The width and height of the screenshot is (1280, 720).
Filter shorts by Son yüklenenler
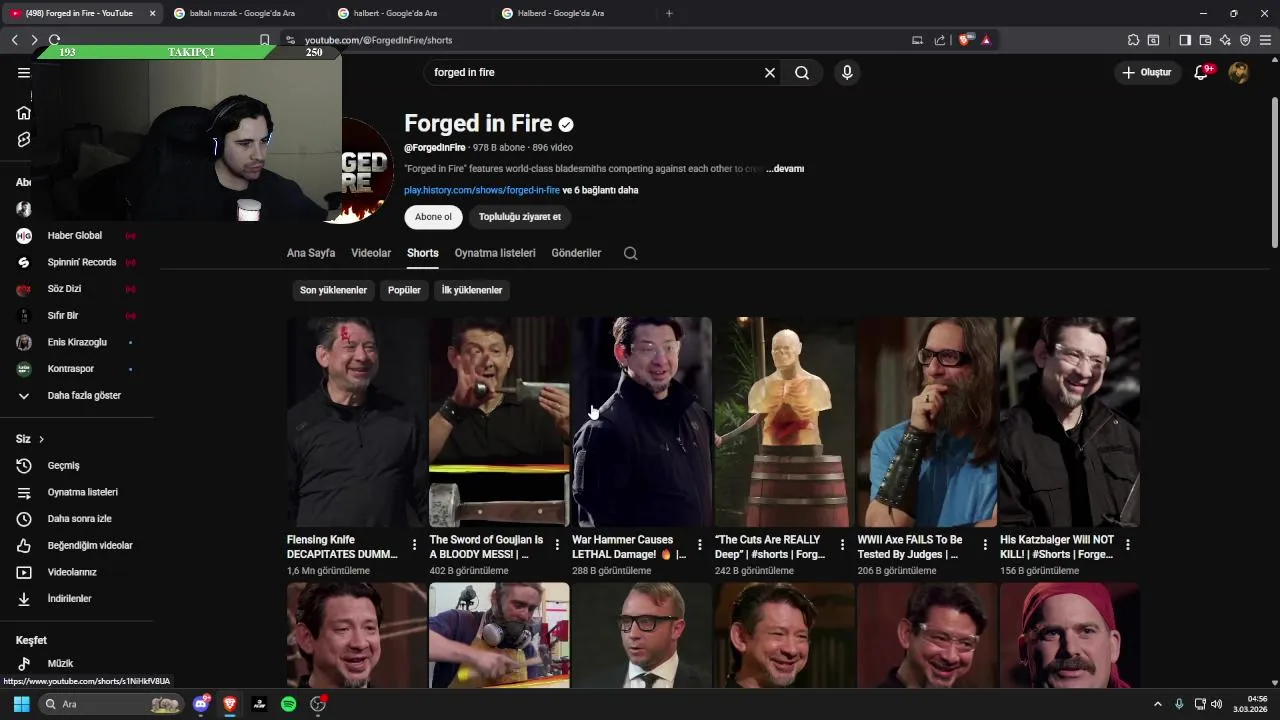pos(334,290)
